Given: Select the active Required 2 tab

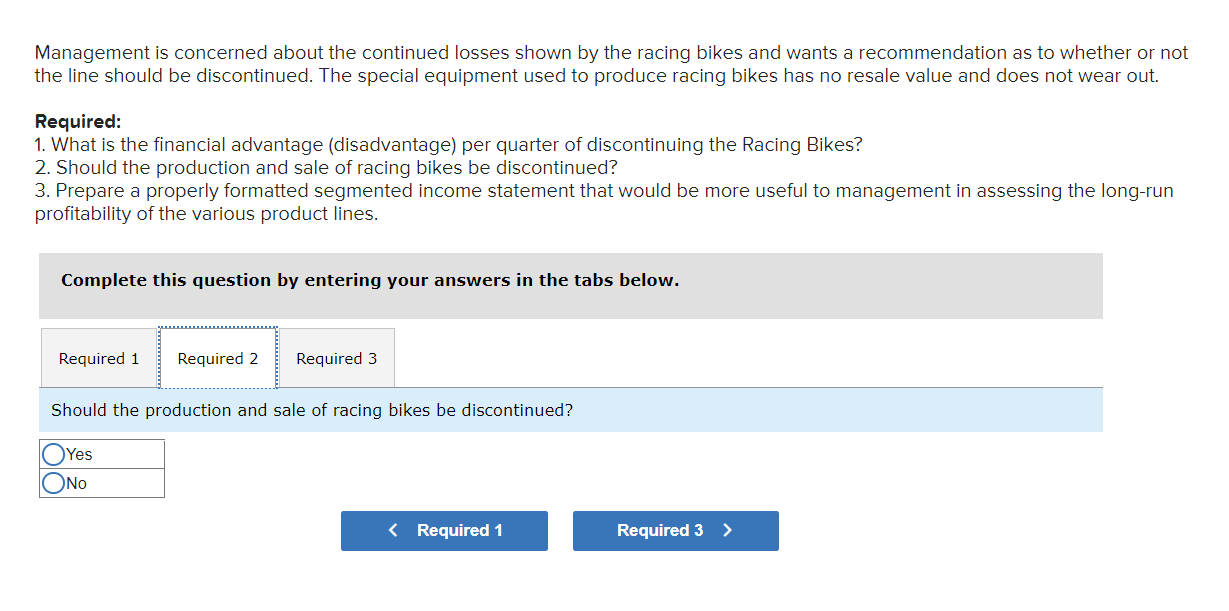Looking at the screenshot, I should pos(217,357).
